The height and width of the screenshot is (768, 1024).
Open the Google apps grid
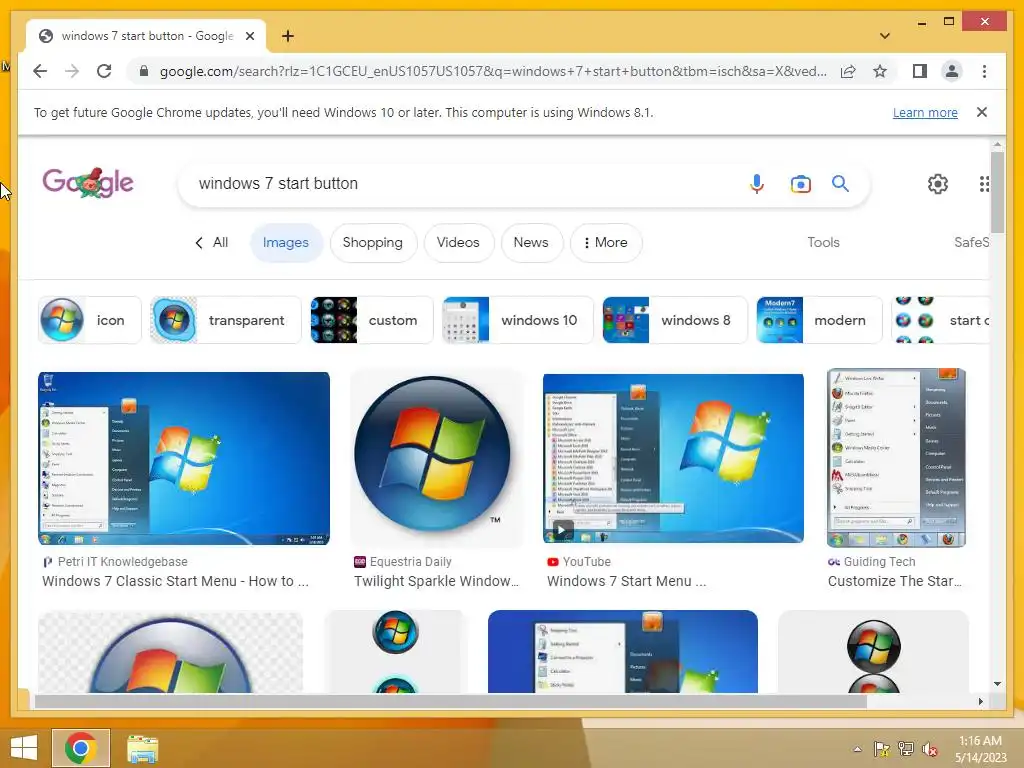984,184
